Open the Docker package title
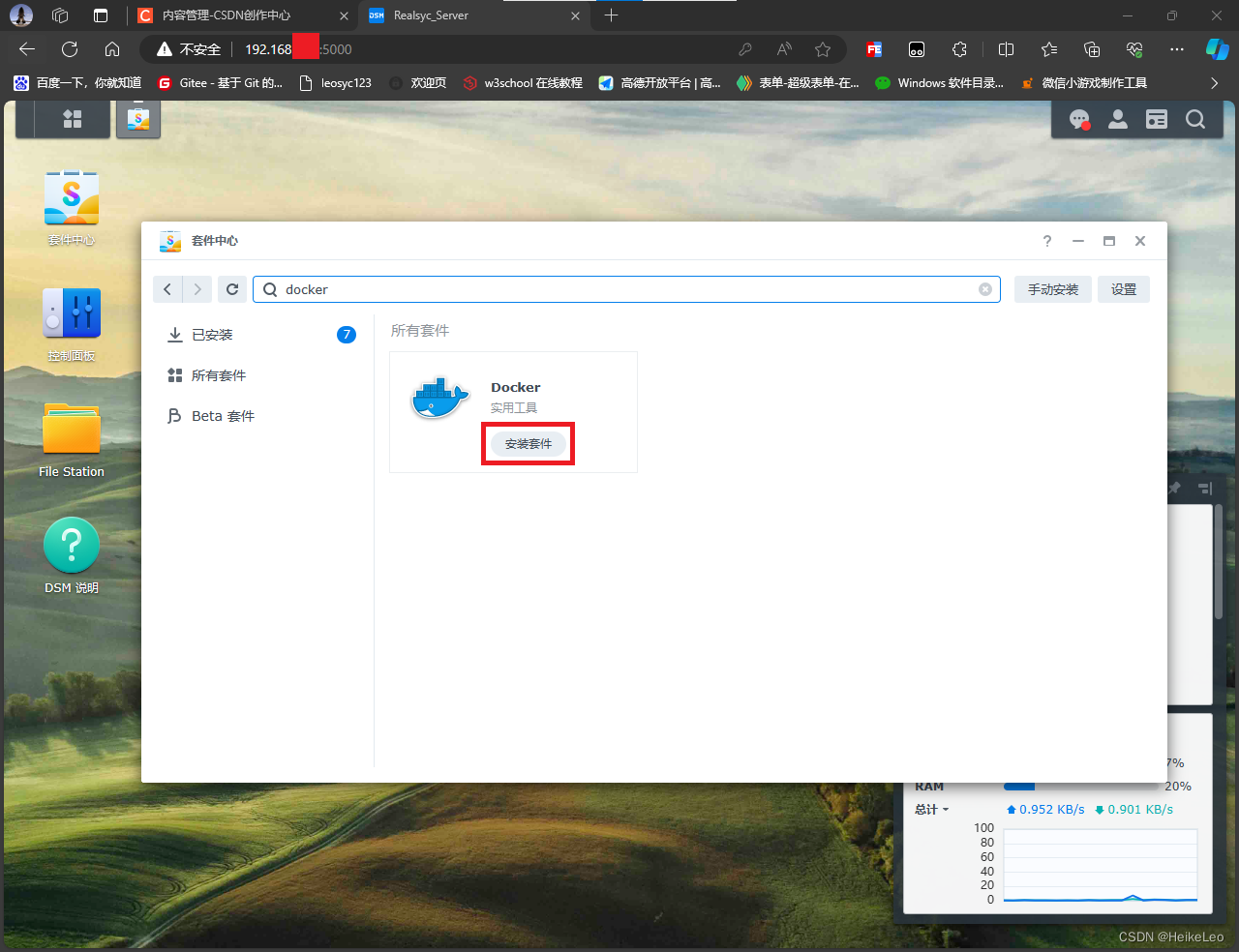The height and width of the screenshot is (952, 1239). pyautogui.click(x=516, y=387)
